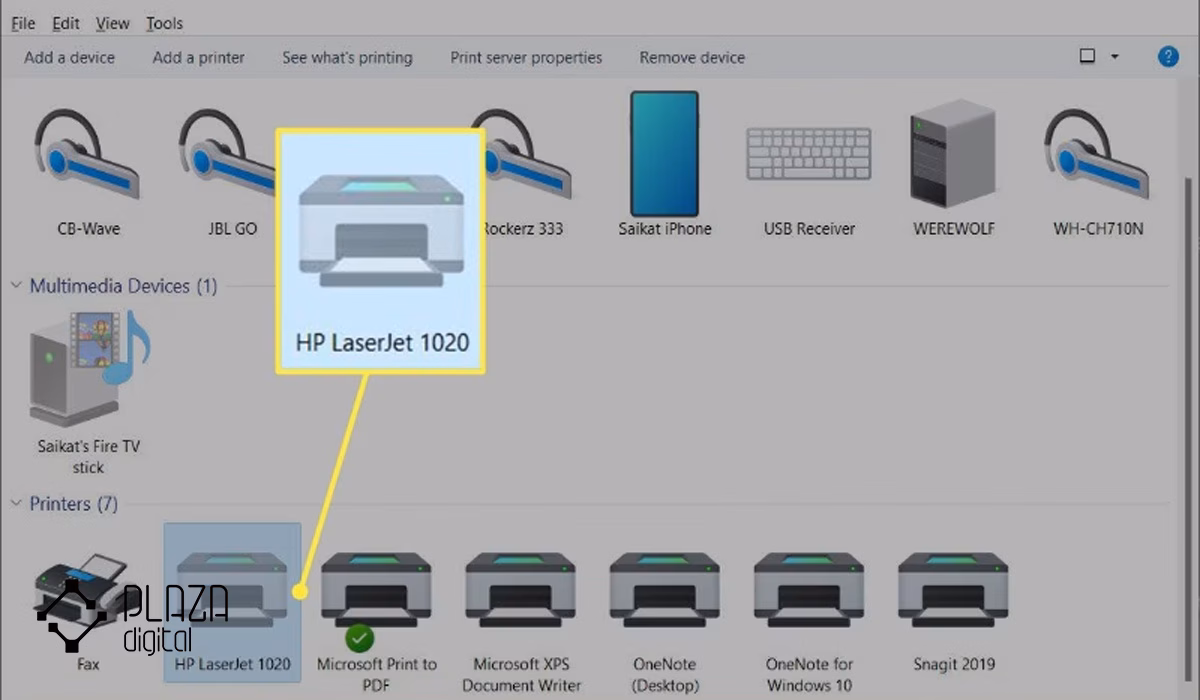Click the Multimedia Devices (1) heading text
The height and width of the screenshot is (700, 1200).
pyautogui.click(x=123, y=286)
